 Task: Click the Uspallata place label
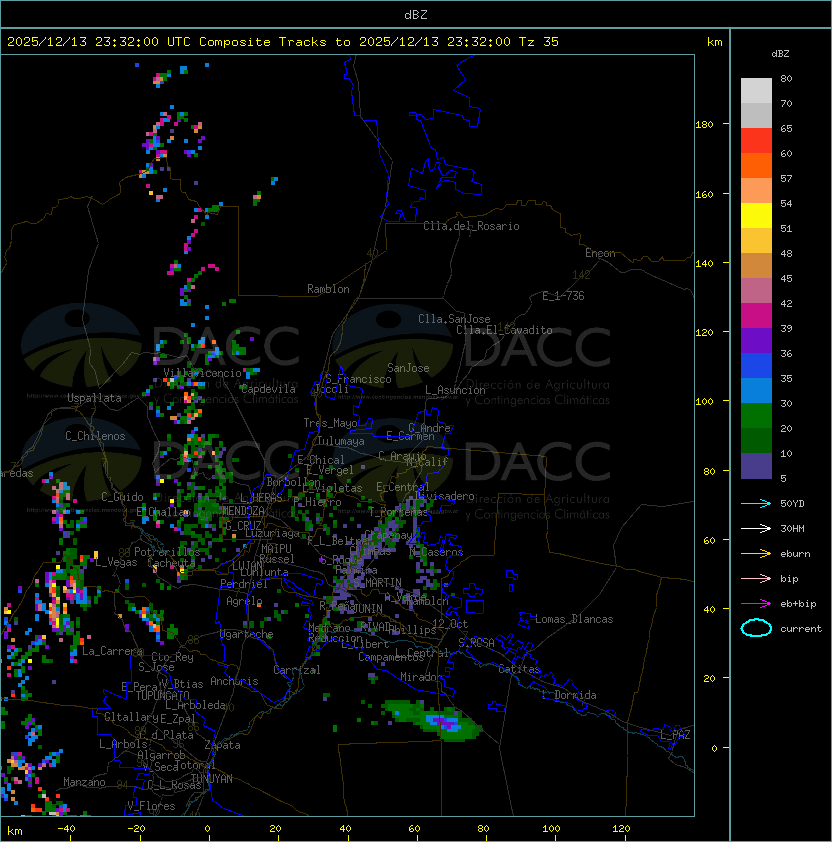(x=94, y=398)
